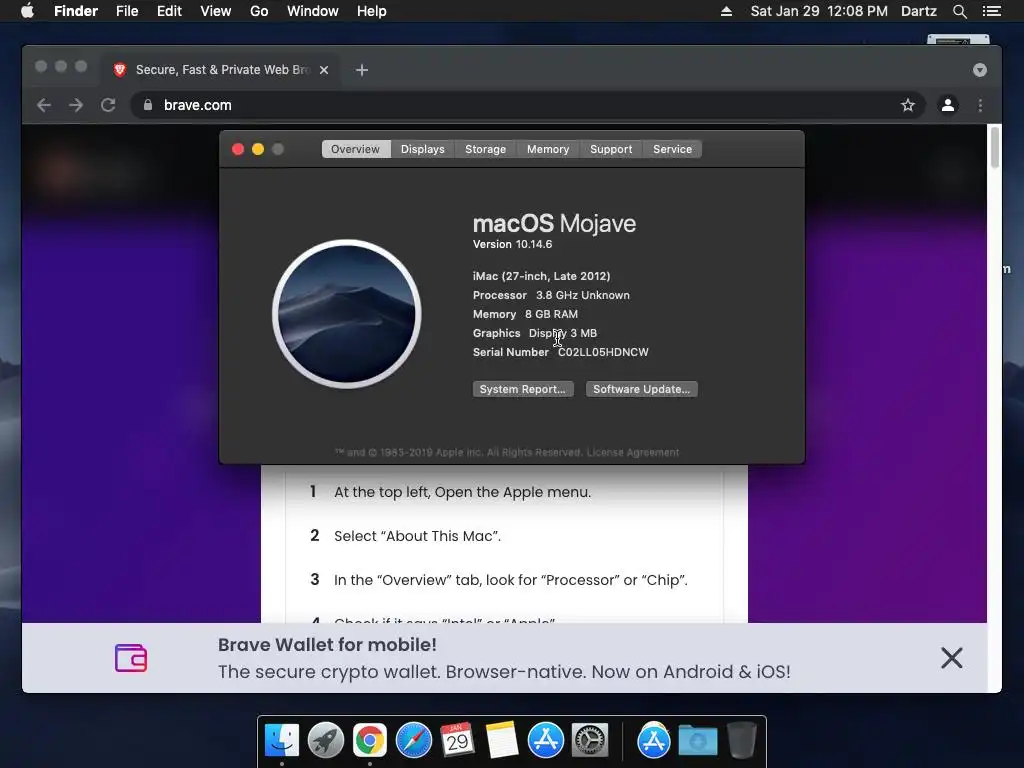Open the Go menu
The height and width of the screenshot is (768, 1024).
tap(259, 11)
